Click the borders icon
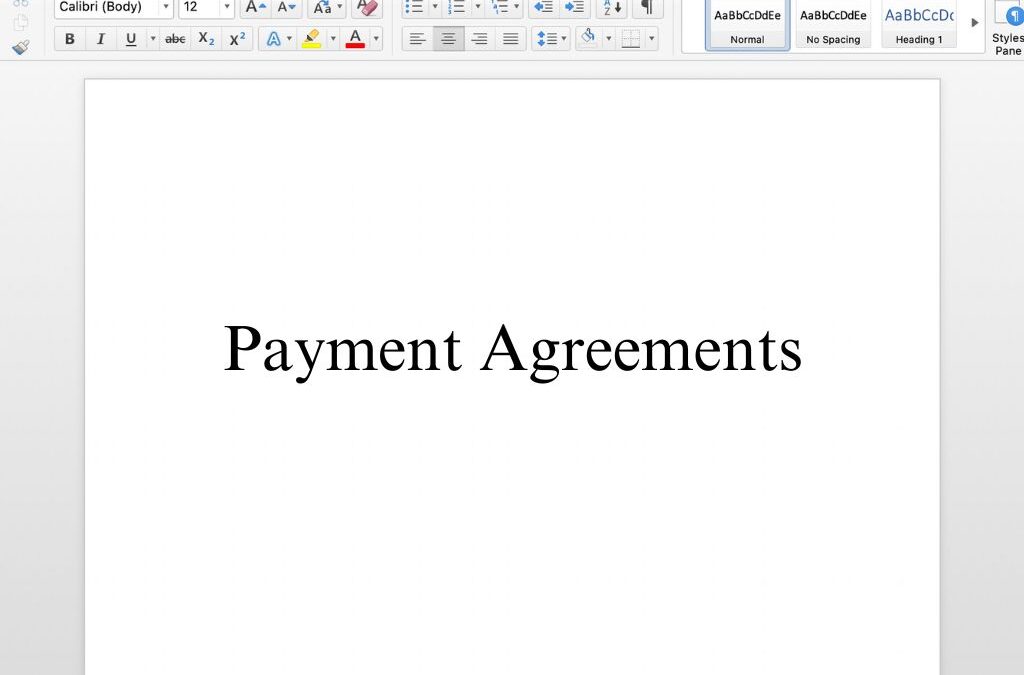Screen dimensions: 1024x675 630,39
